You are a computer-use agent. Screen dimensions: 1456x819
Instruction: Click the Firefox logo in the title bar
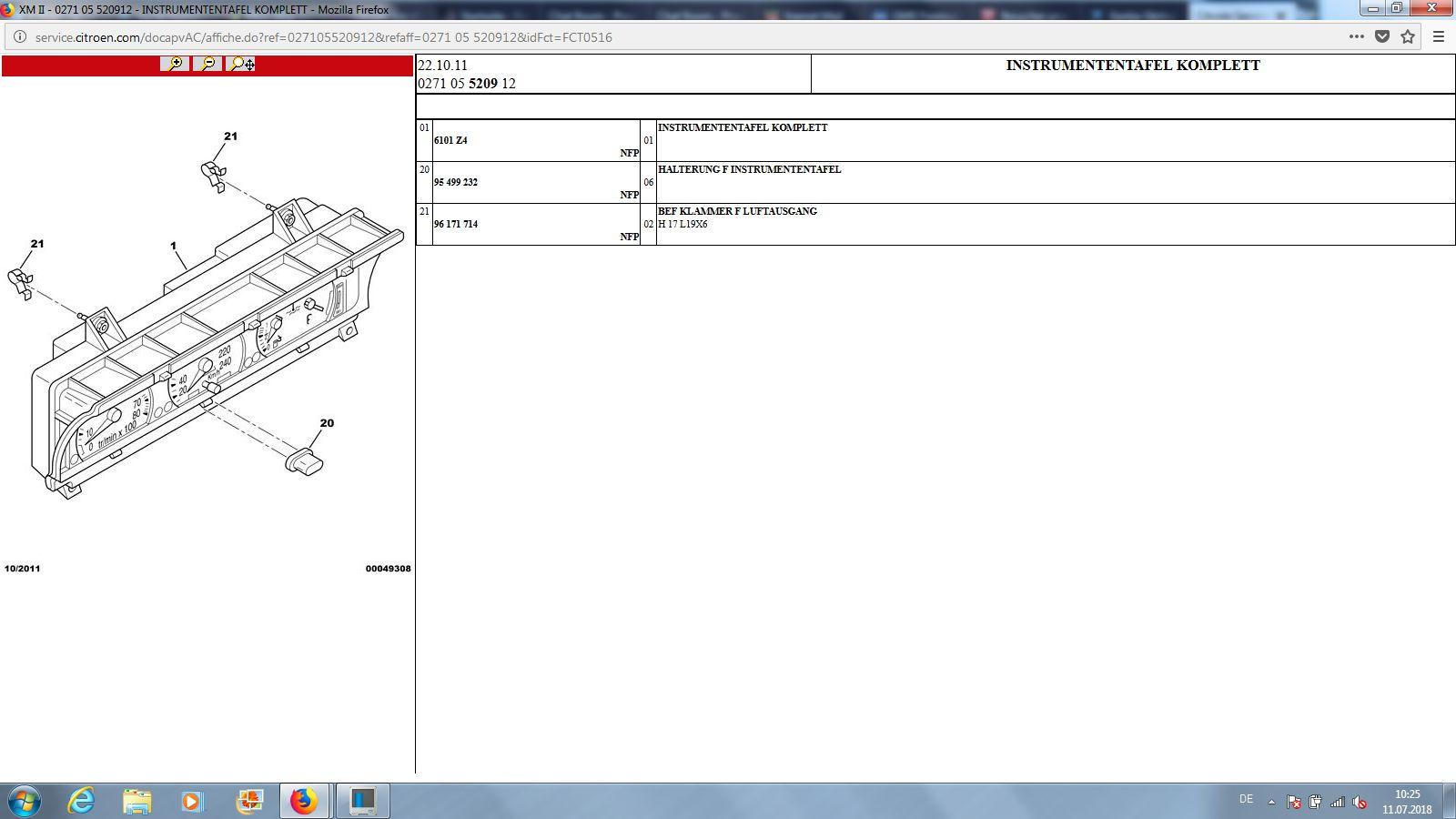(8, 10)
